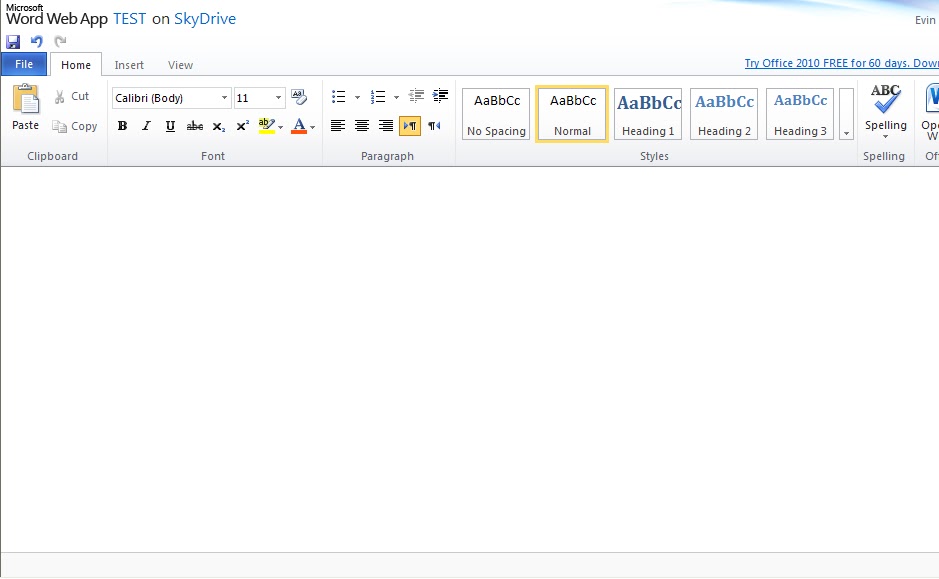Toggle bold formatting

[x=122, y=126]
